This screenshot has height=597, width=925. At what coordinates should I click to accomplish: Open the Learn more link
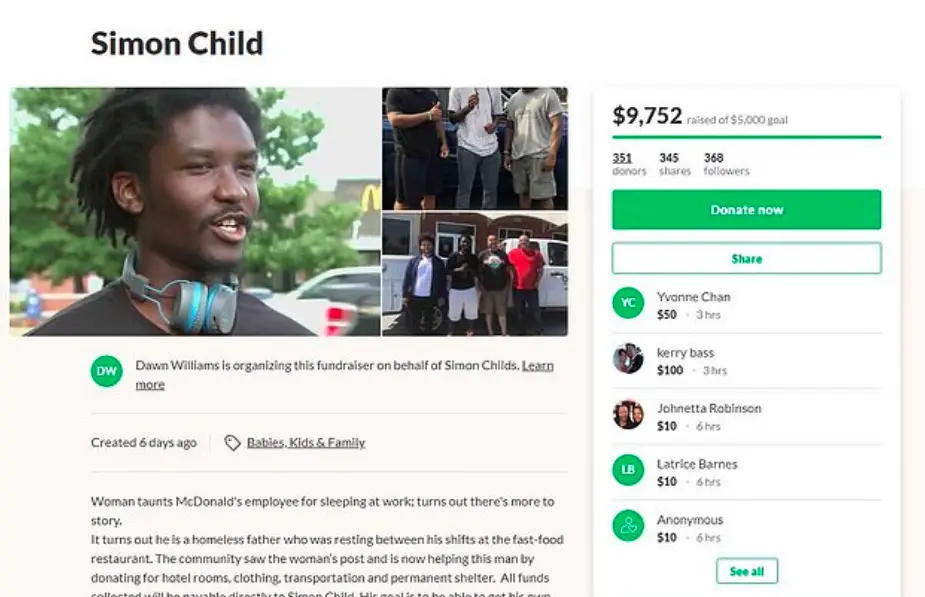click(x=345, y=375)
